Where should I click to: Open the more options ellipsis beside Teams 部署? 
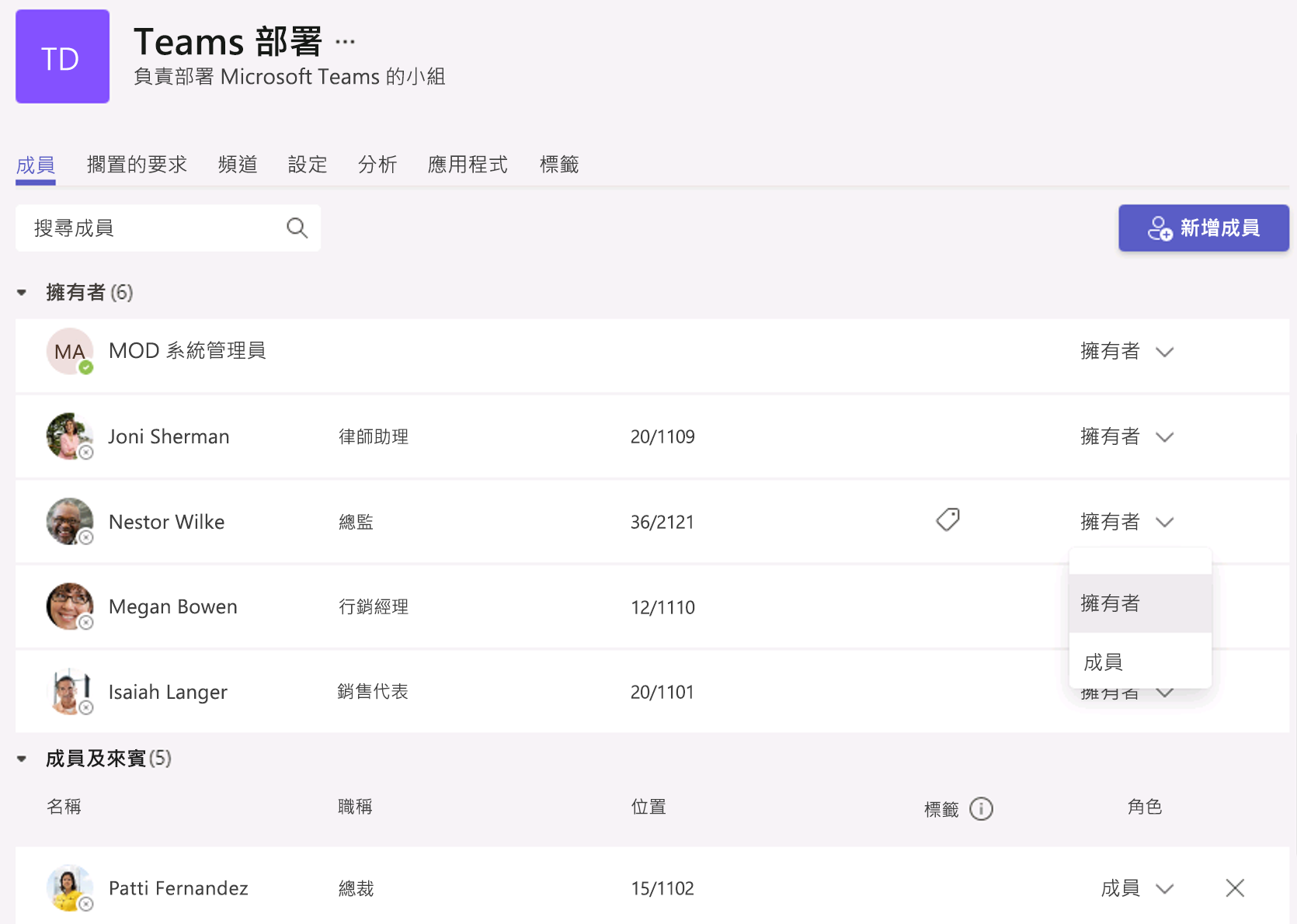point(345,42)
